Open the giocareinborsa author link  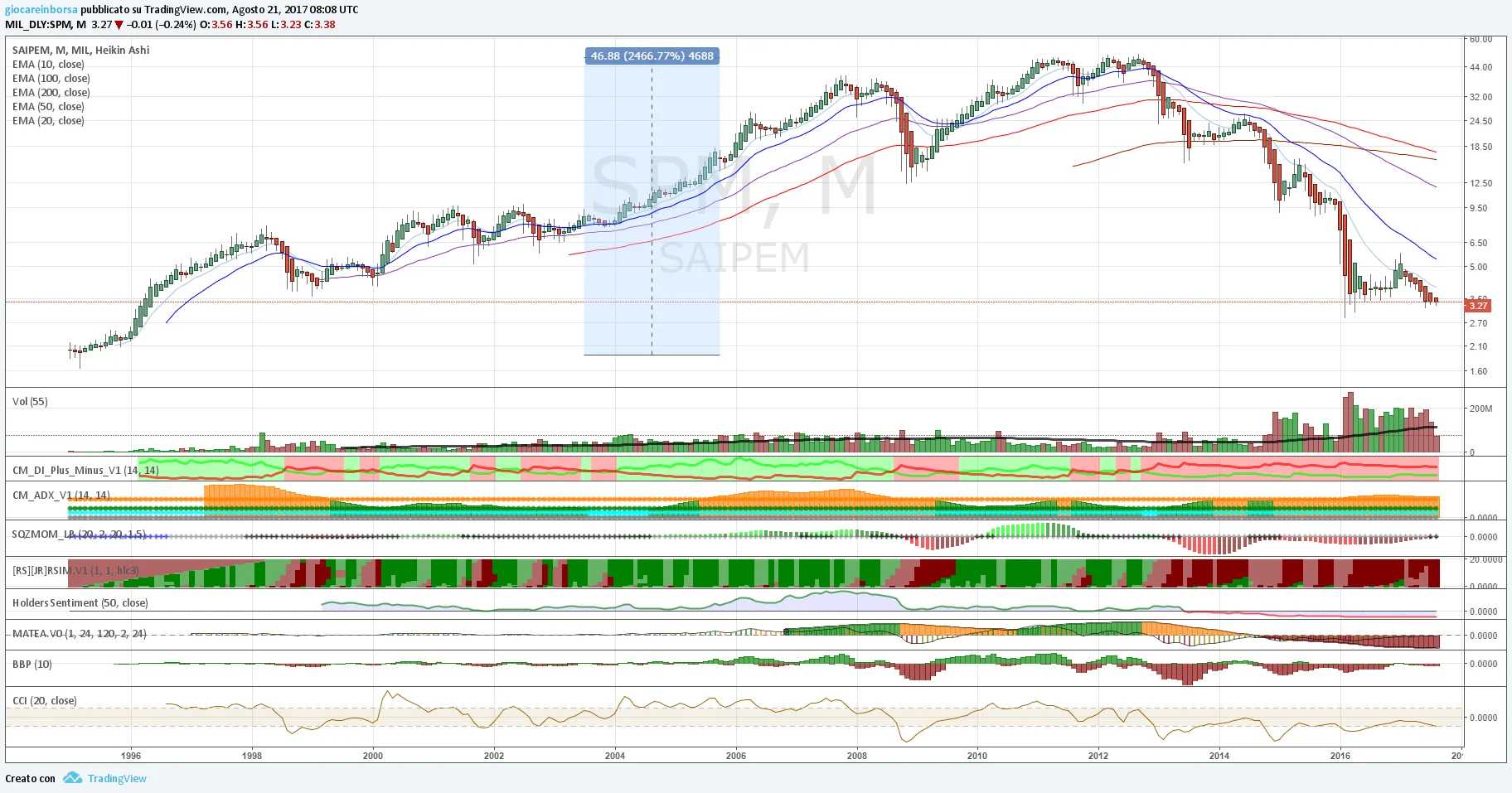[x=41, y=10]
